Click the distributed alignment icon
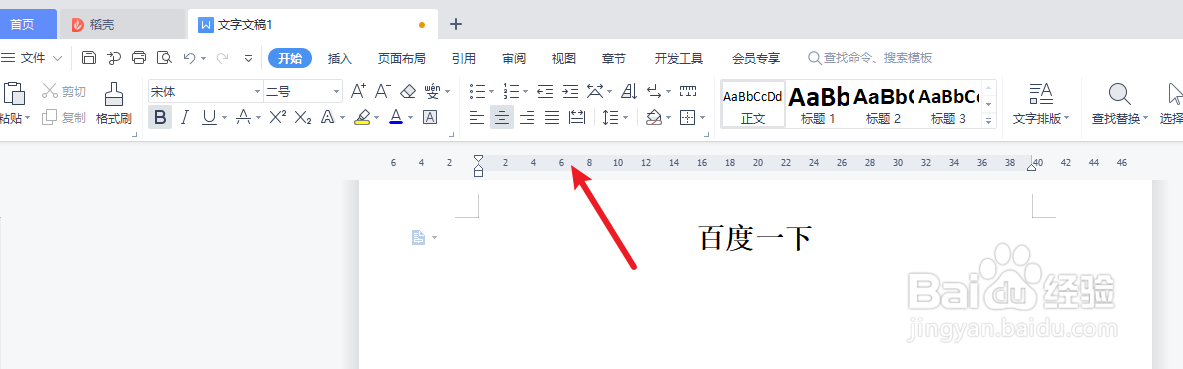Screen dimensions: 1183x369 577,117
